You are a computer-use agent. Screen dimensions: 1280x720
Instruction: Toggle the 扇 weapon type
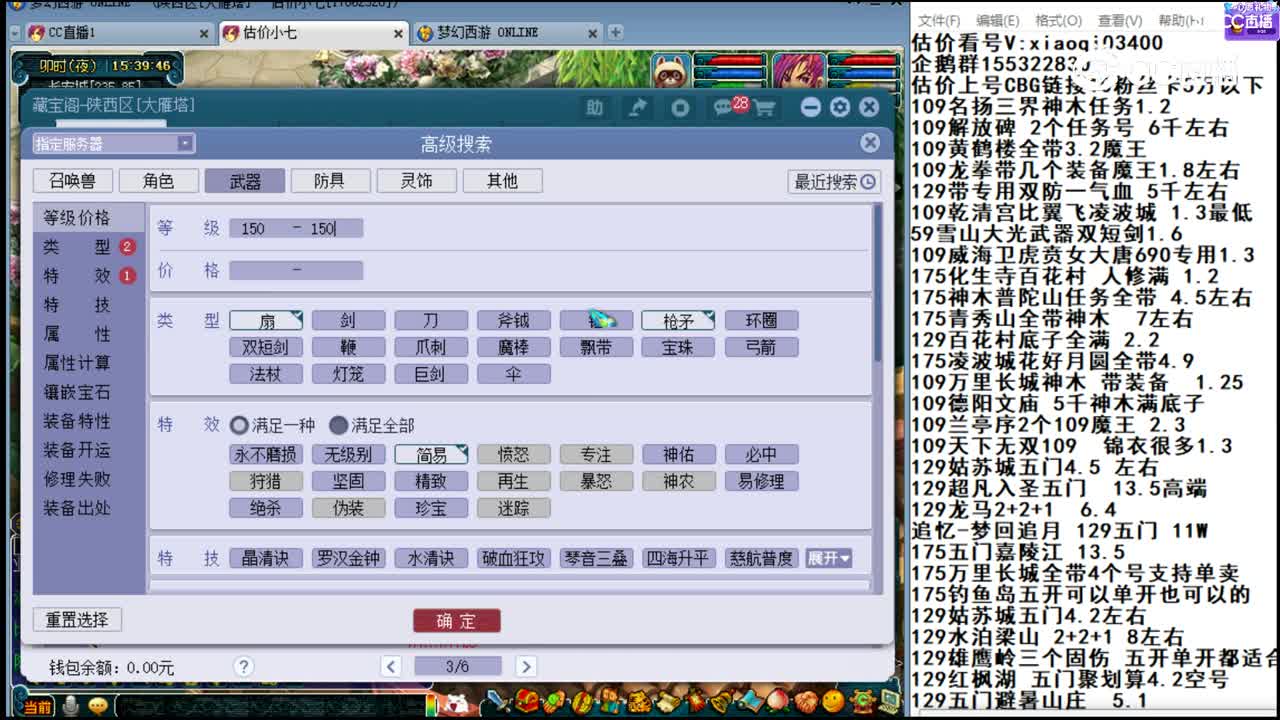click(266, 321)
